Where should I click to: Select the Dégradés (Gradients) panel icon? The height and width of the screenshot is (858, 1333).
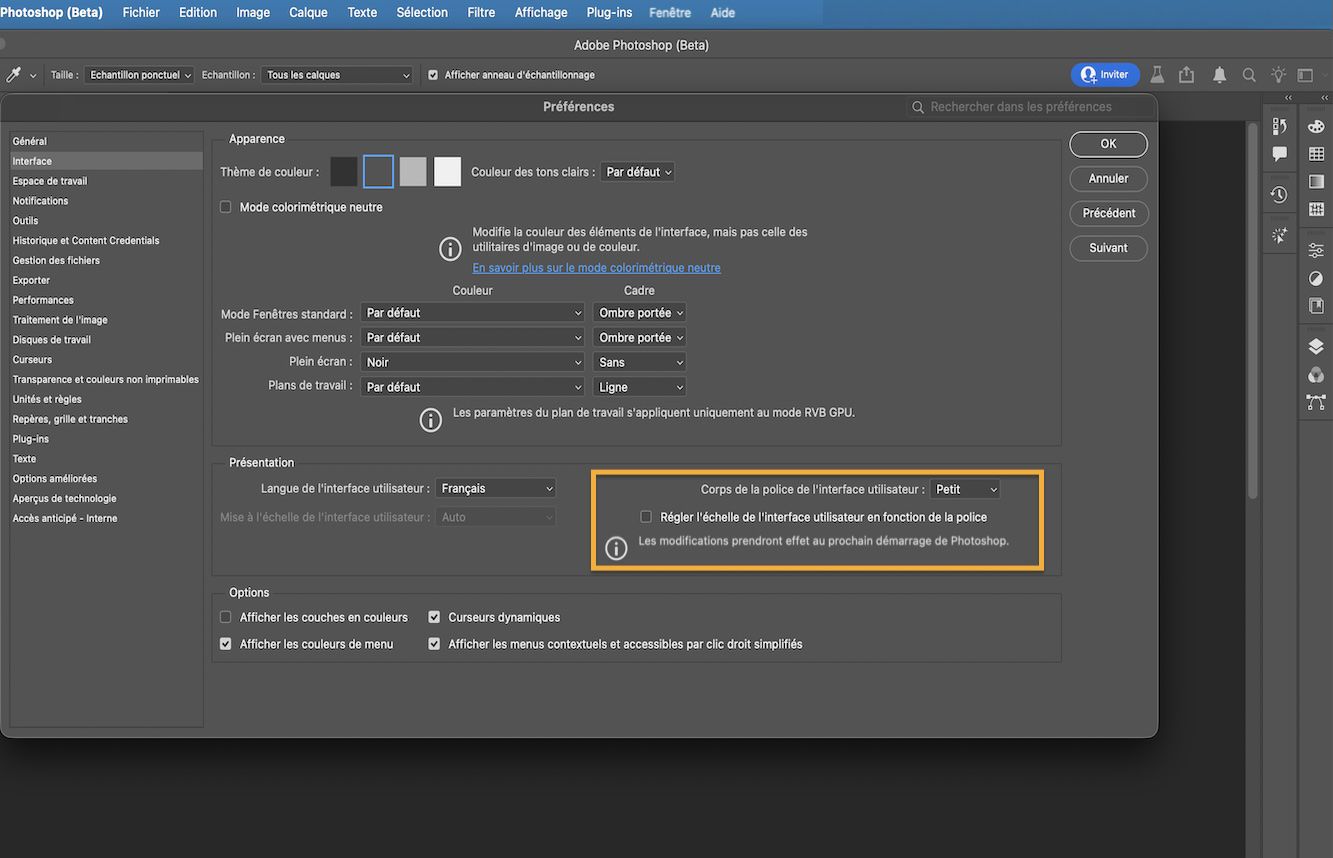[x=1316, y=181]
